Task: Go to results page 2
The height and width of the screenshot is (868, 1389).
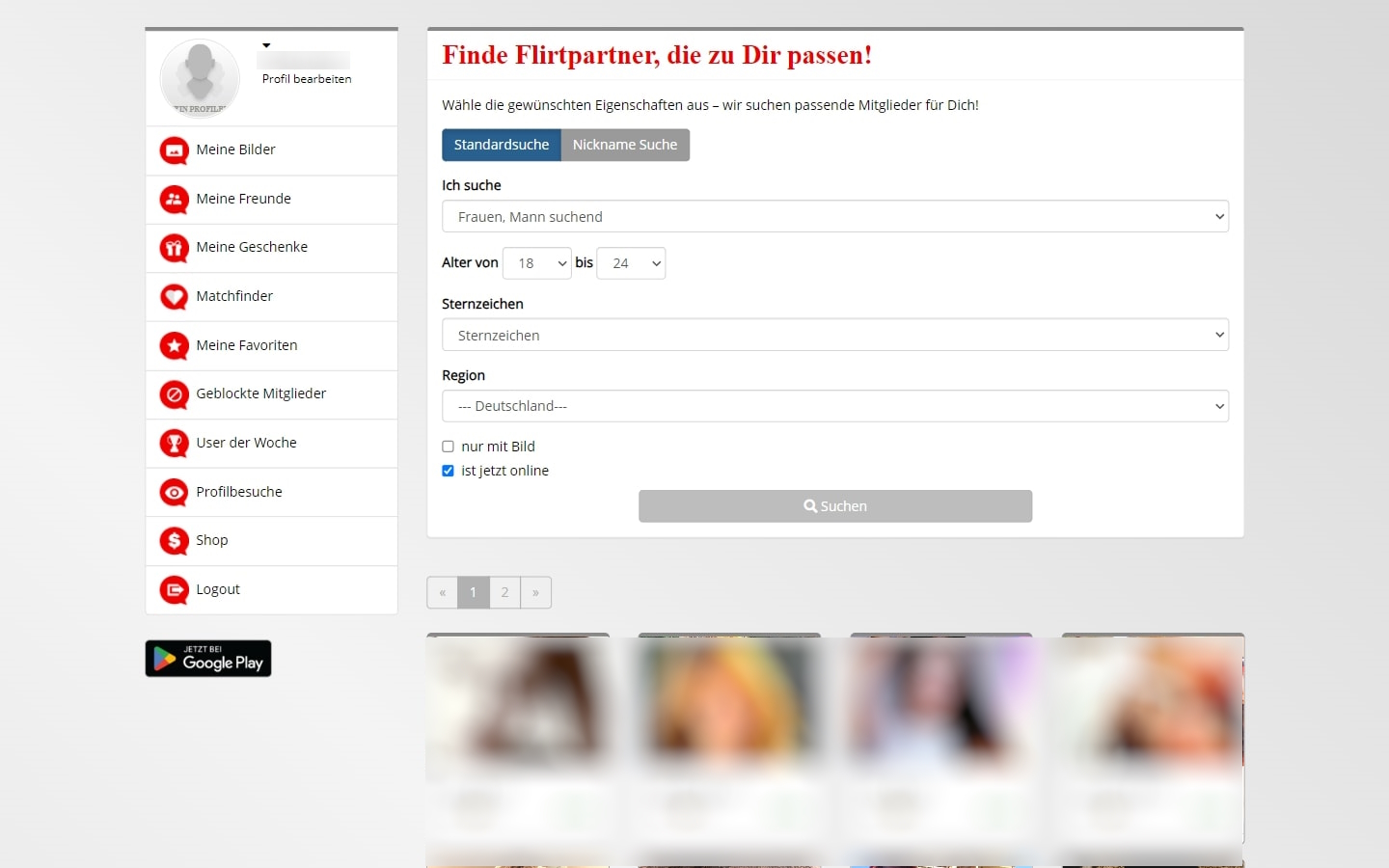Action: point(504,592)
